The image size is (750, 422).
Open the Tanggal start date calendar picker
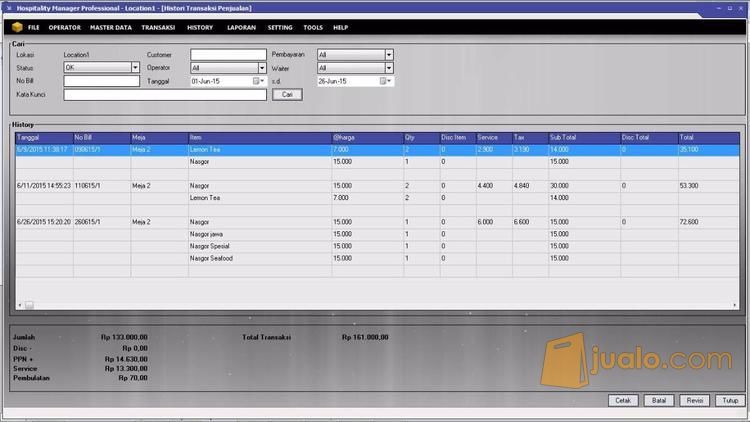coord(258,81)
